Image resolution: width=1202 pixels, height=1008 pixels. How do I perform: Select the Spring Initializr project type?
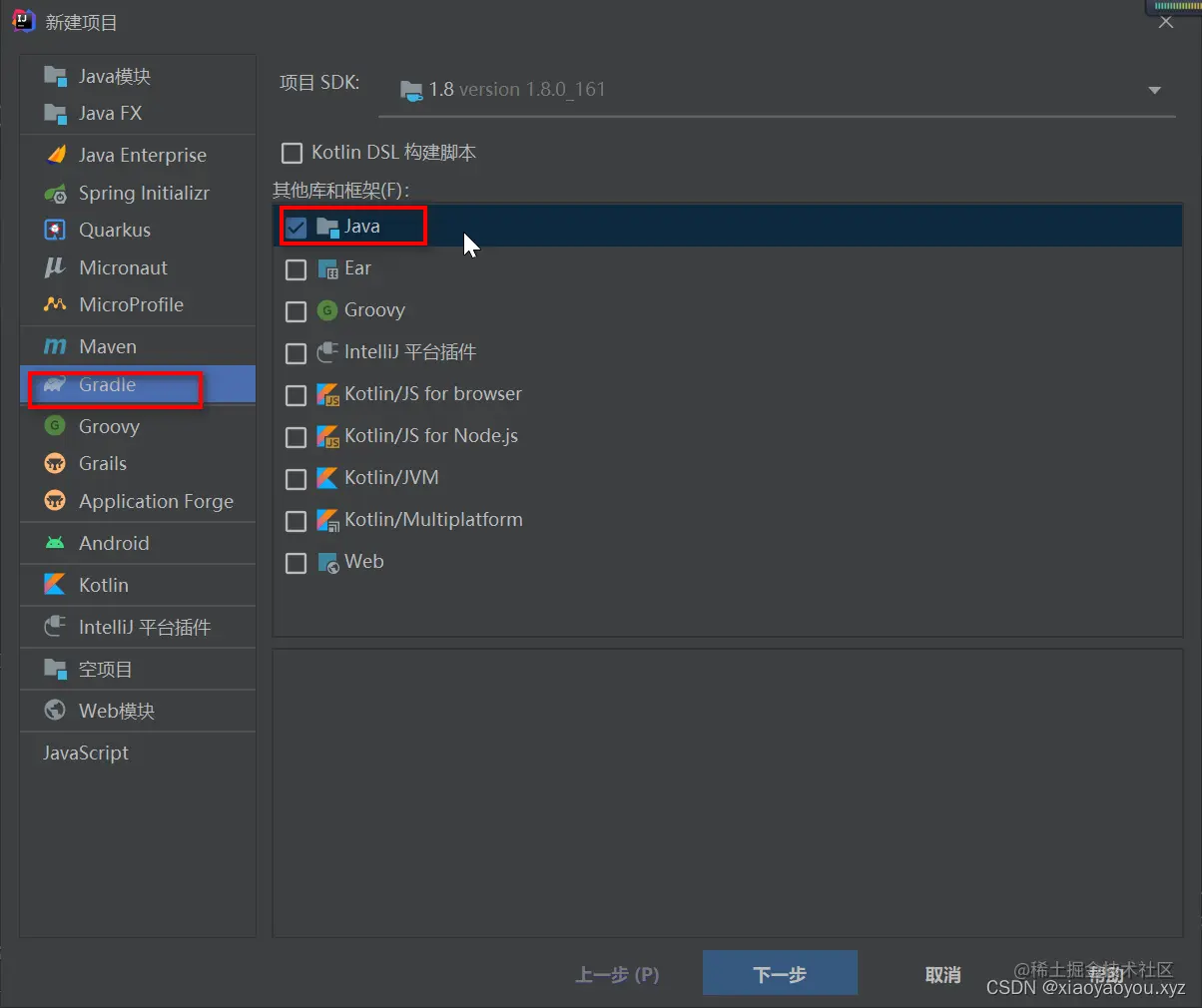(x=138, y=193)
